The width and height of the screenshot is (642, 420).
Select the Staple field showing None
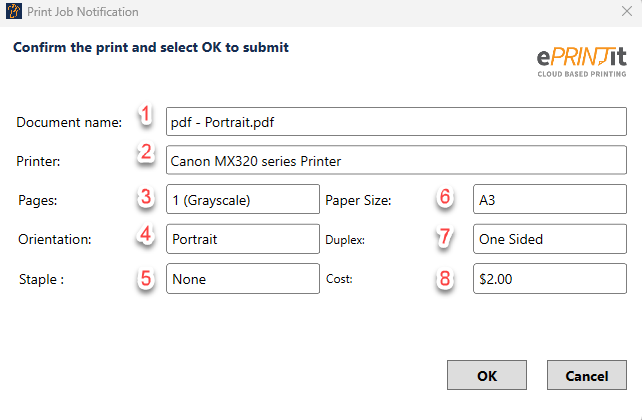(242, 279)
